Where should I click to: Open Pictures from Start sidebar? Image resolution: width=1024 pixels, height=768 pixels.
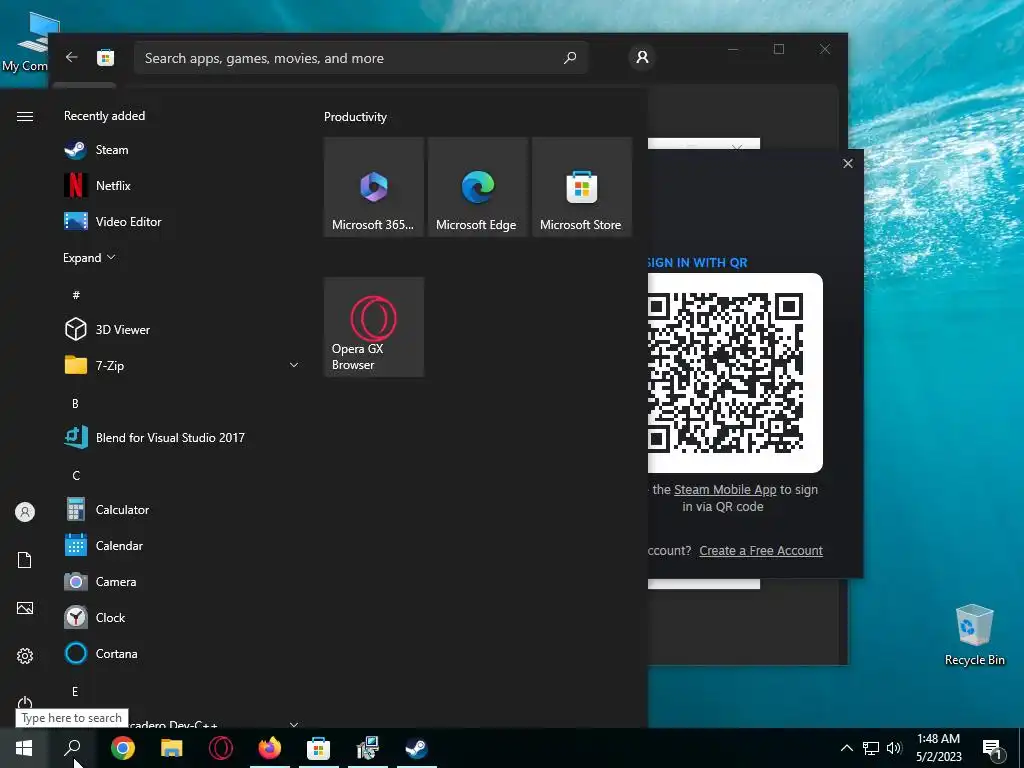pos(25,608)
